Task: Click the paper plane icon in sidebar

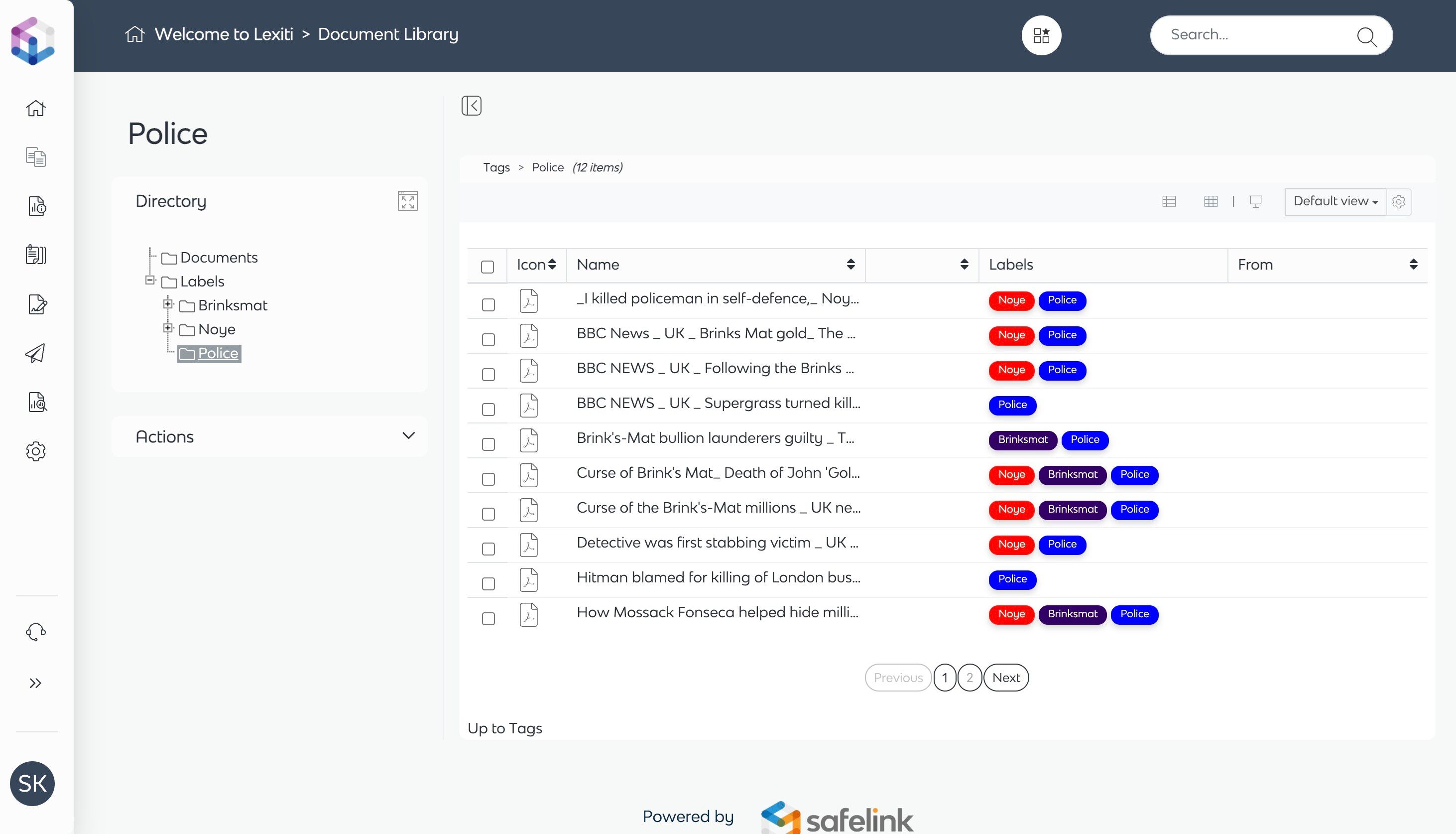Action: pyautogui.click(x=35, y=353)
